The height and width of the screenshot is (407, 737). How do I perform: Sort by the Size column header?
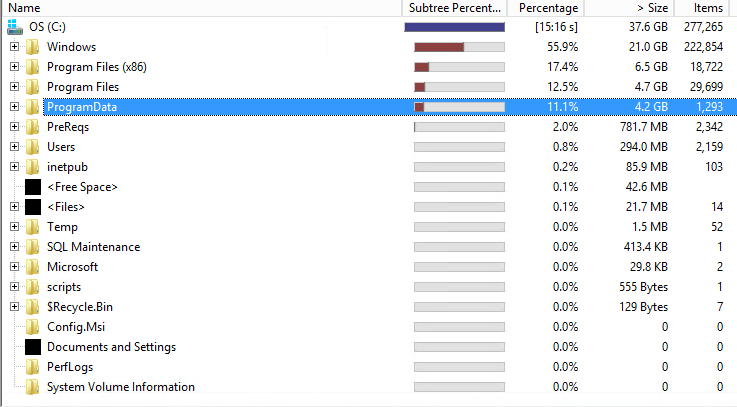click(x=629, y=8)
